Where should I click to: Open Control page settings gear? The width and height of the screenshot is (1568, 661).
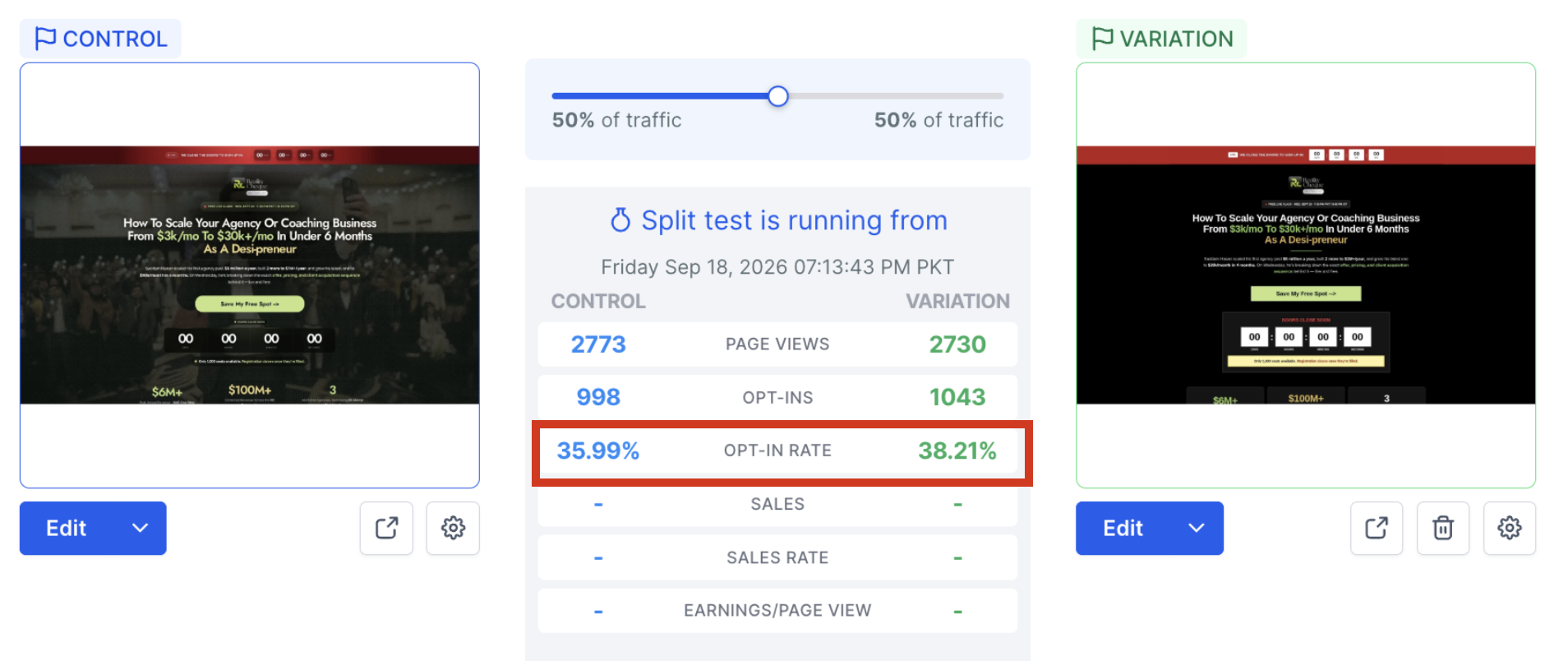[453, 528]
